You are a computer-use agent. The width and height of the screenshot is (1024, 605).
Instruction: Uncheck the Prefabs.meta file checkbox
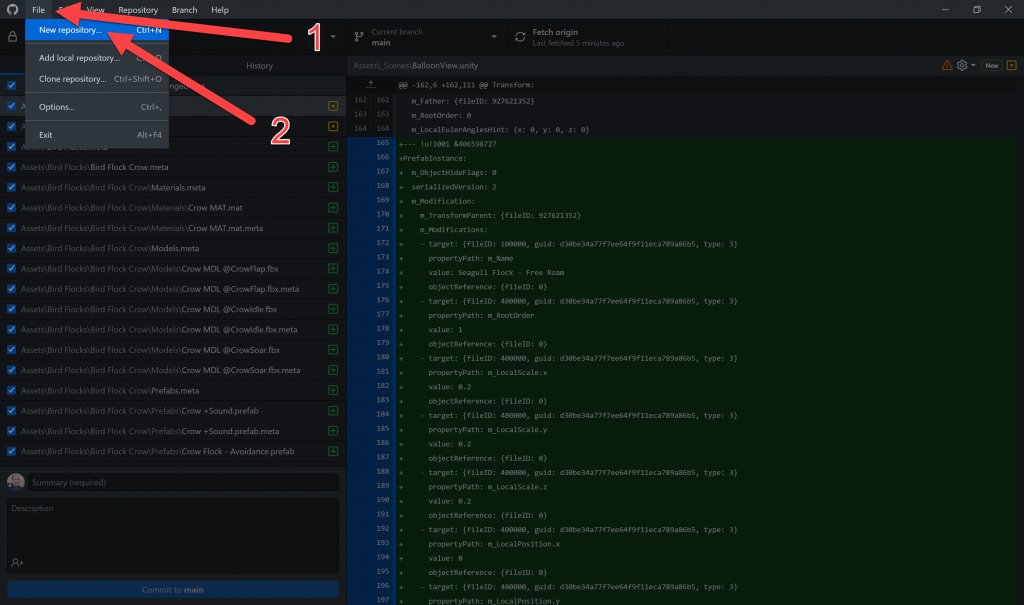tap(11, 391)
